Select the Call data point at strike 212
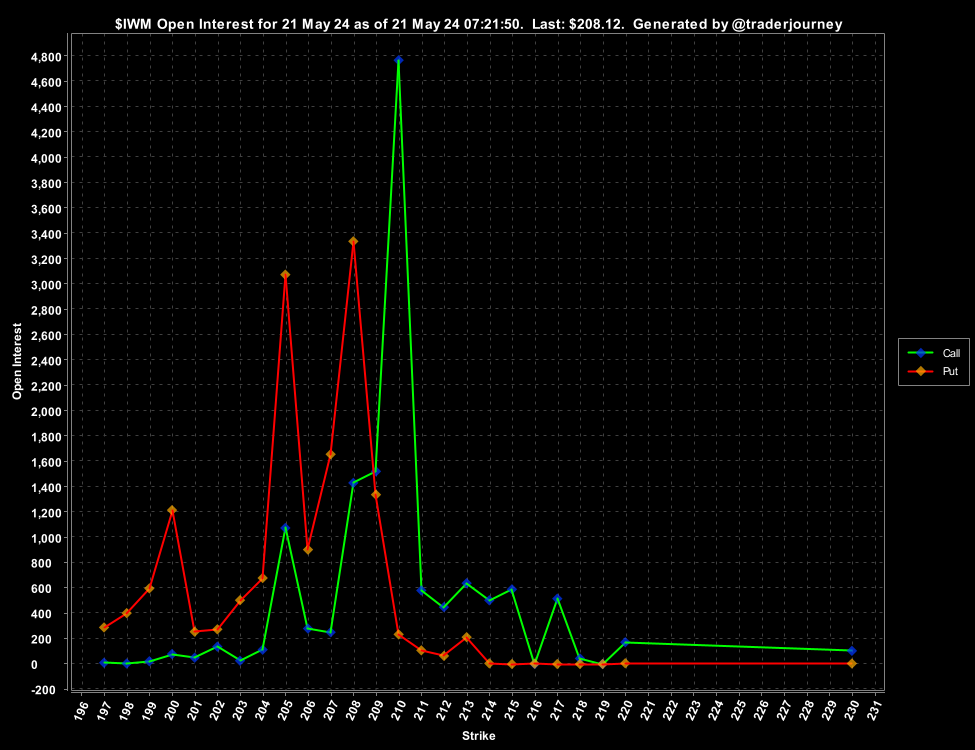This screenshot has height=750, width=975. point(444,608)
